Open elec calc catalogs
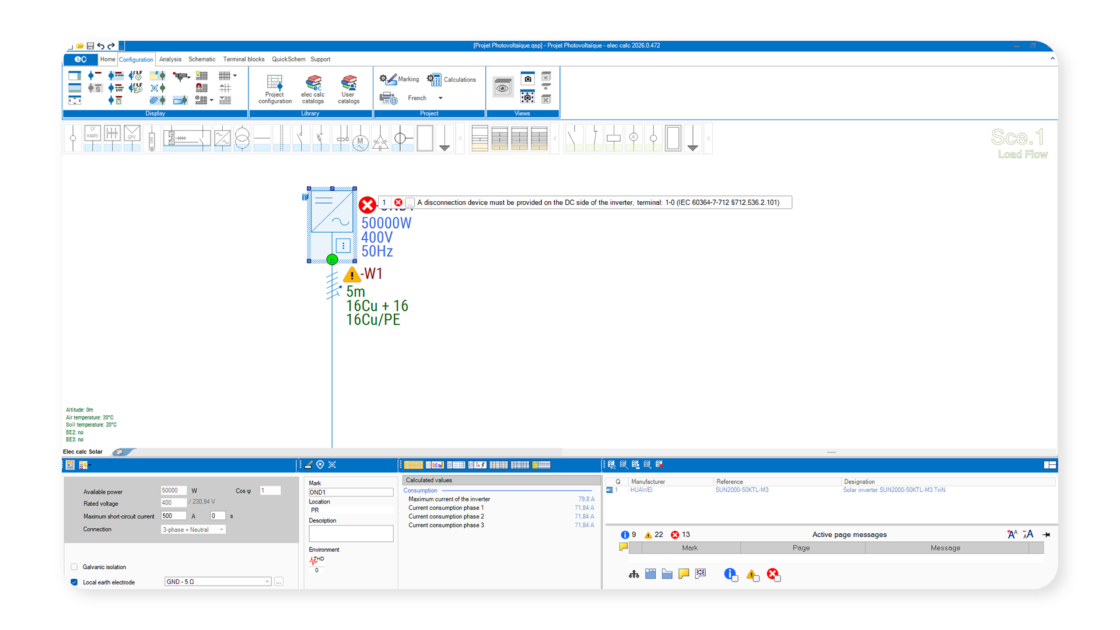Screen dimensions: 1120x630 tap(313, 87)
